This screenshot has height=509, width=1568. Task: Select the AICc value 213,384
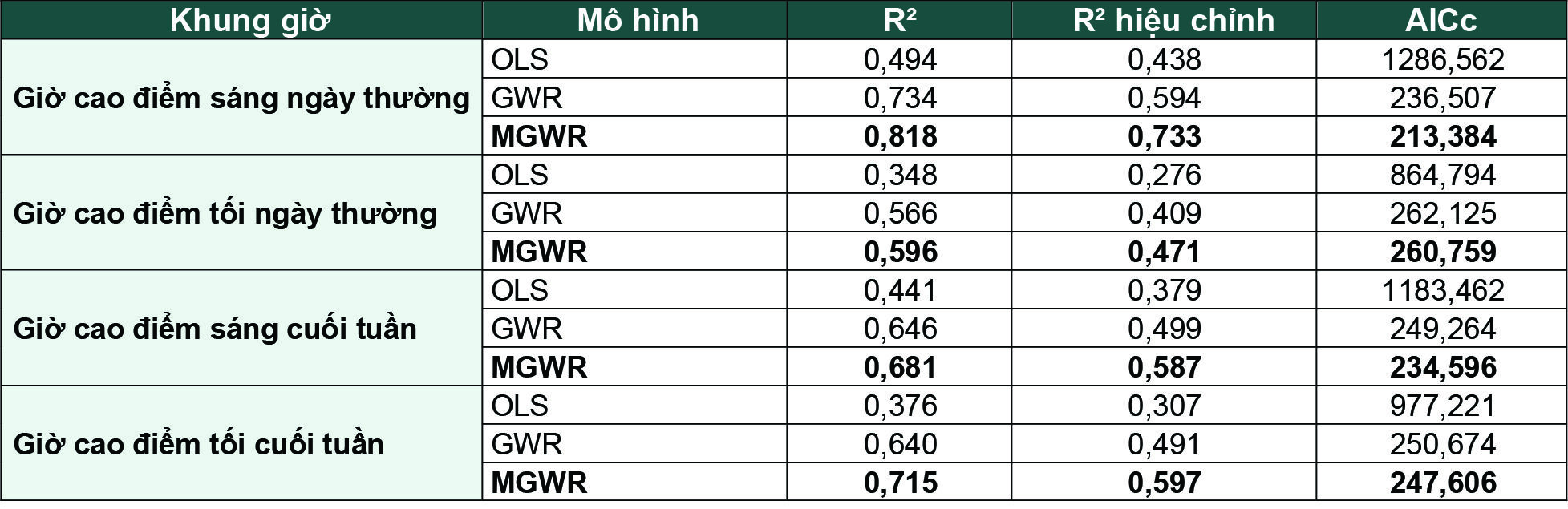point(1441,136)
